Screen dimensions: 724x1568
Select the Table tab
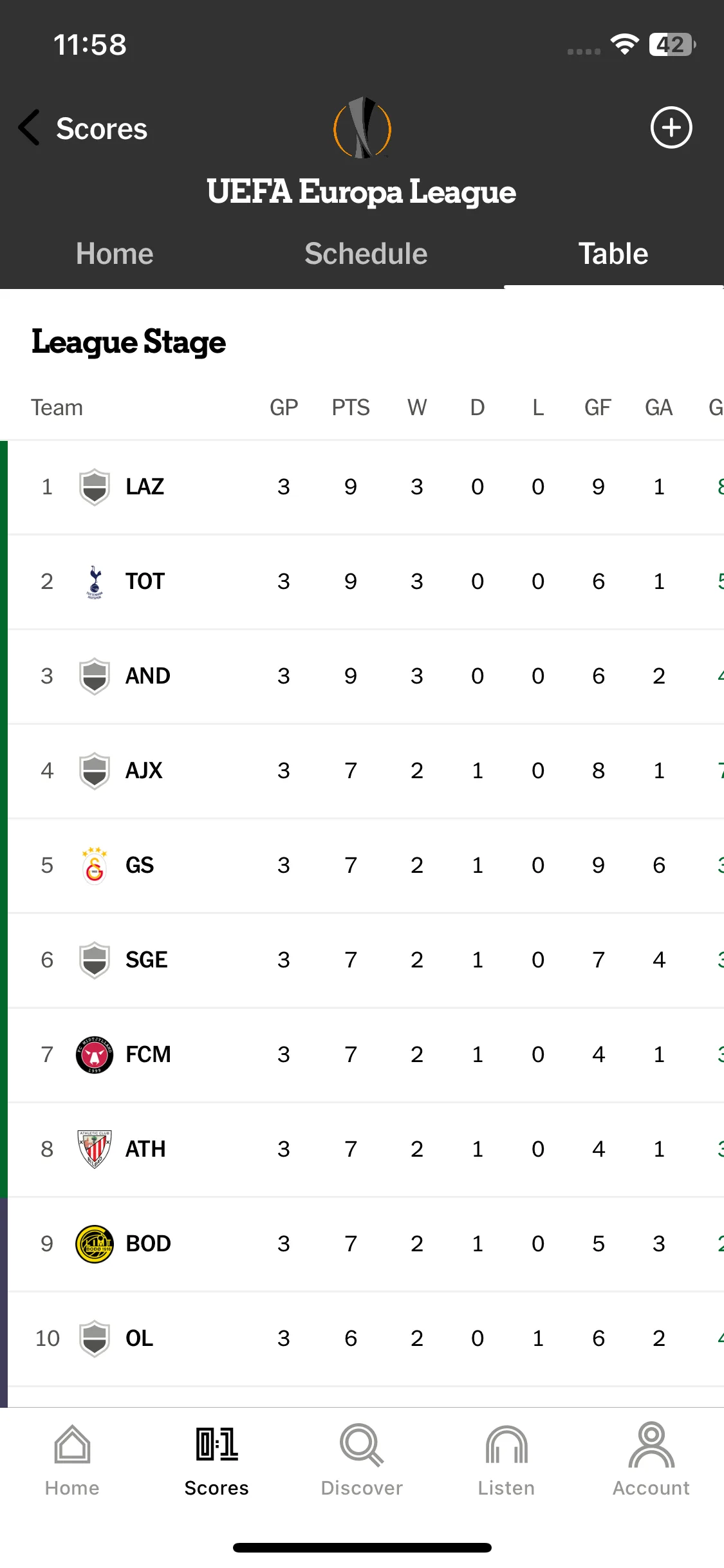pos(613,254)
